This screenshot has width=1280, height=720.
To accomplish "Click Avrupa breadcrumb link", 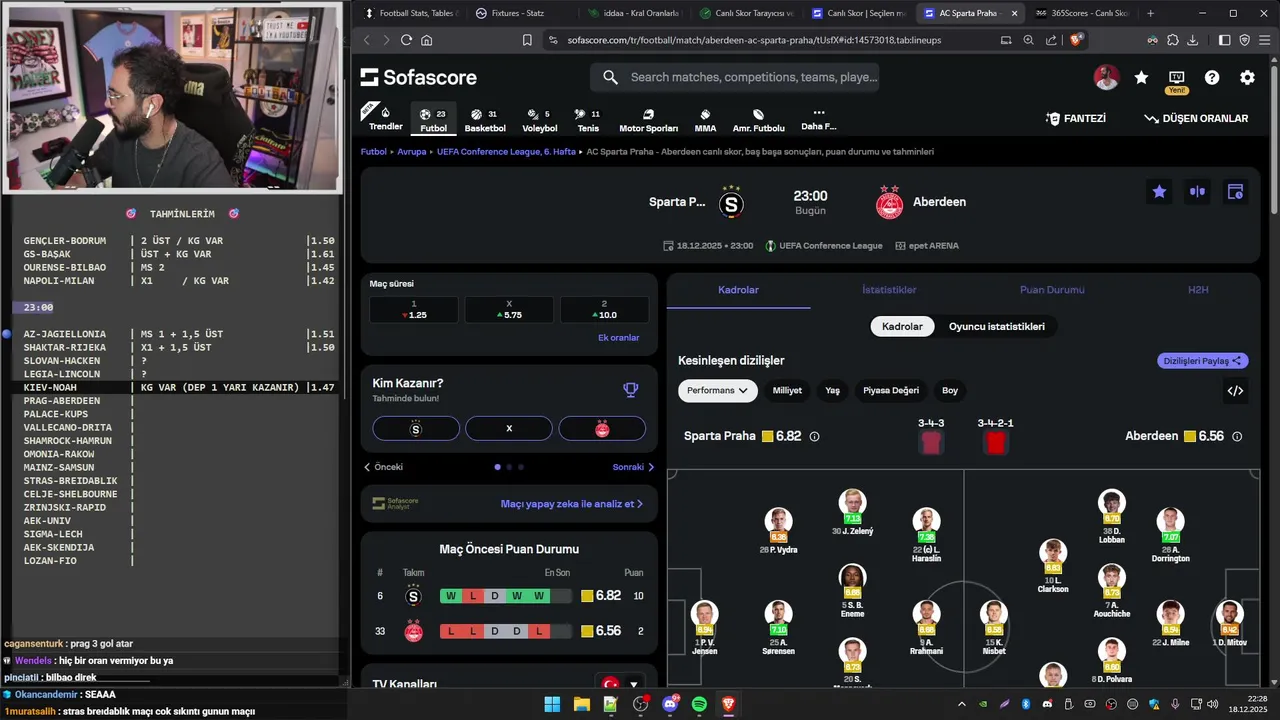I will [412, 152].
